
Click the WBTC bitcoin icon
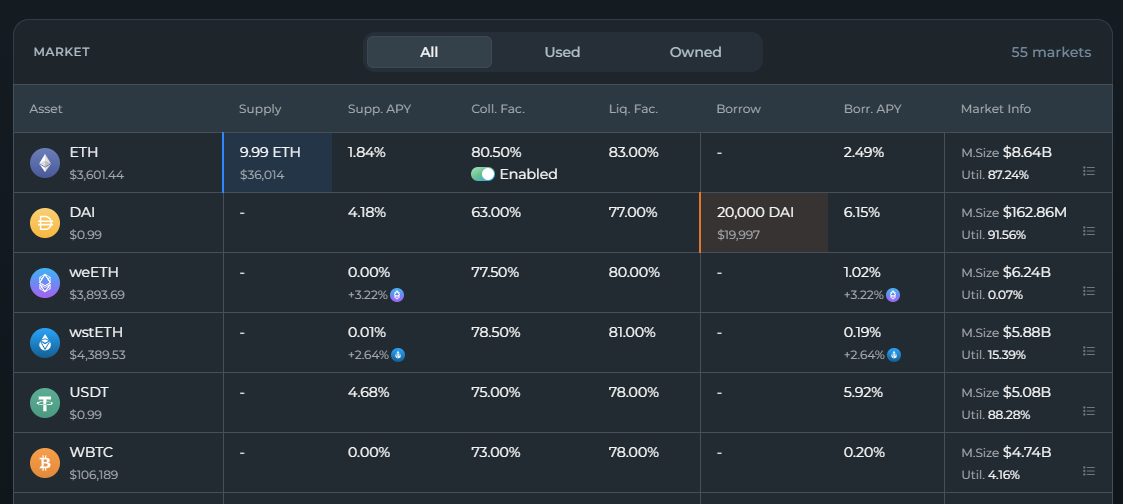tap(45, 463)
